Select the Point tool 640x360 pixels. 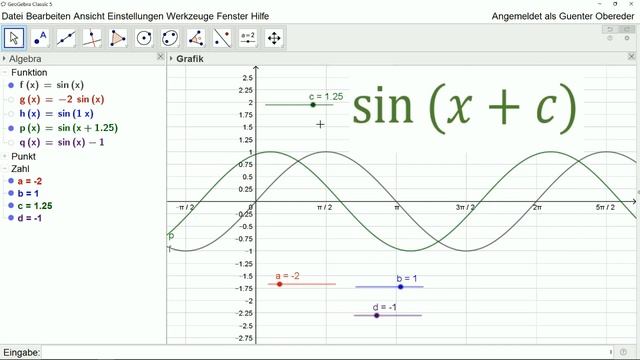[x=40, y=38]
